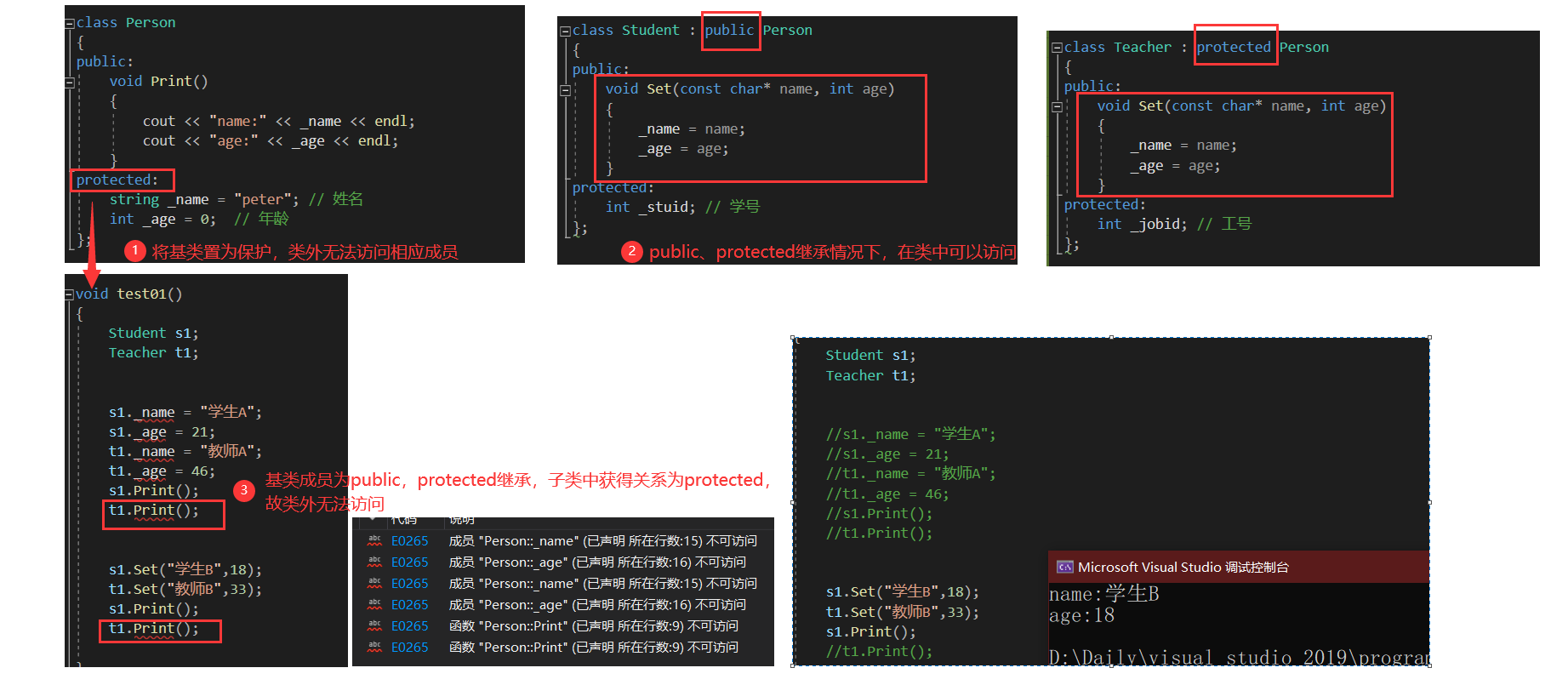Image resolution: width=1568 pixels, height=685 pixels.
Task: Collapse the Set function in class Teacher
Action: click(1057, 107)
